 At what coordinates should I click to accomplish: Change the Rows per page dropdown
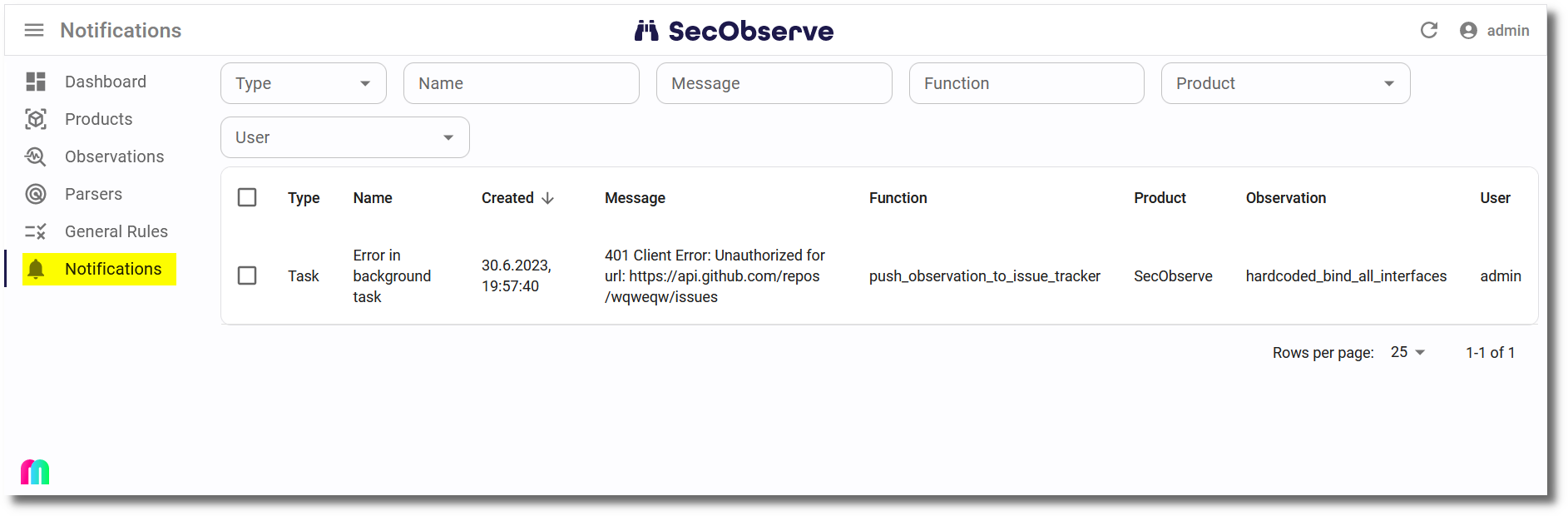1406,352
